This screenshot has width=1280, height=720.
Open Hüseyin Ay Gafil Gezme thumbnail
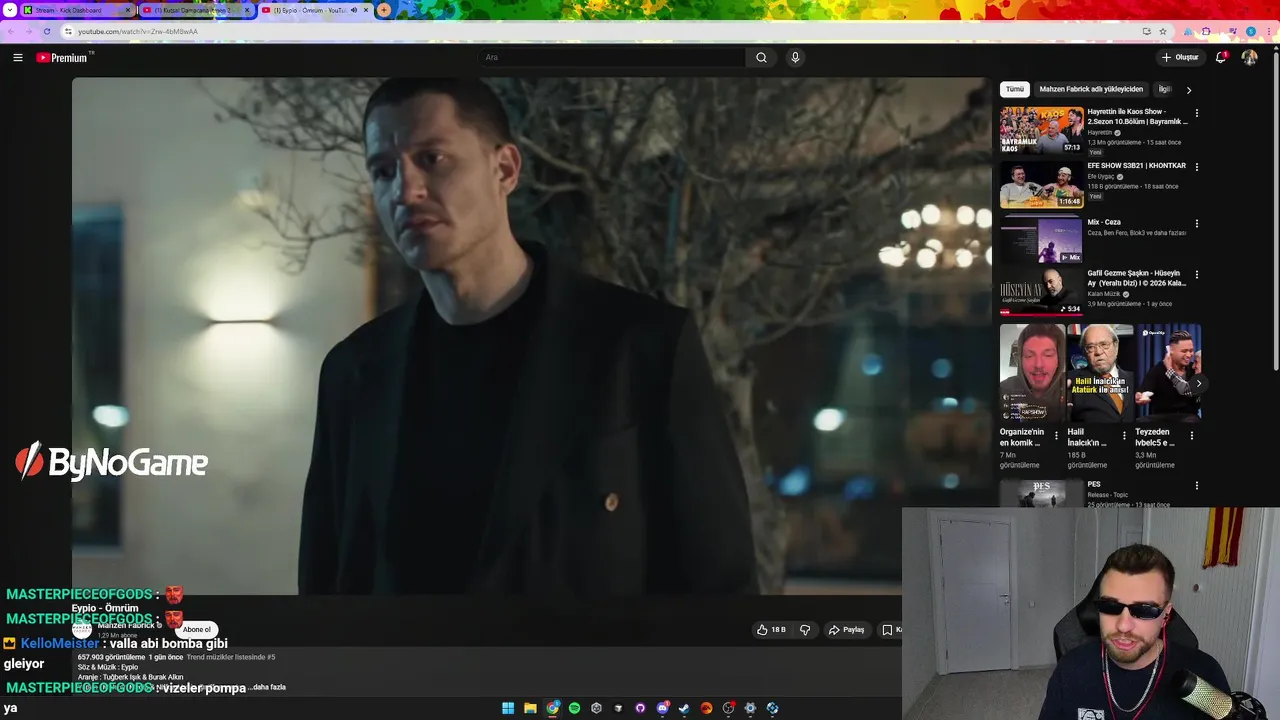[x=1041, y=291]
